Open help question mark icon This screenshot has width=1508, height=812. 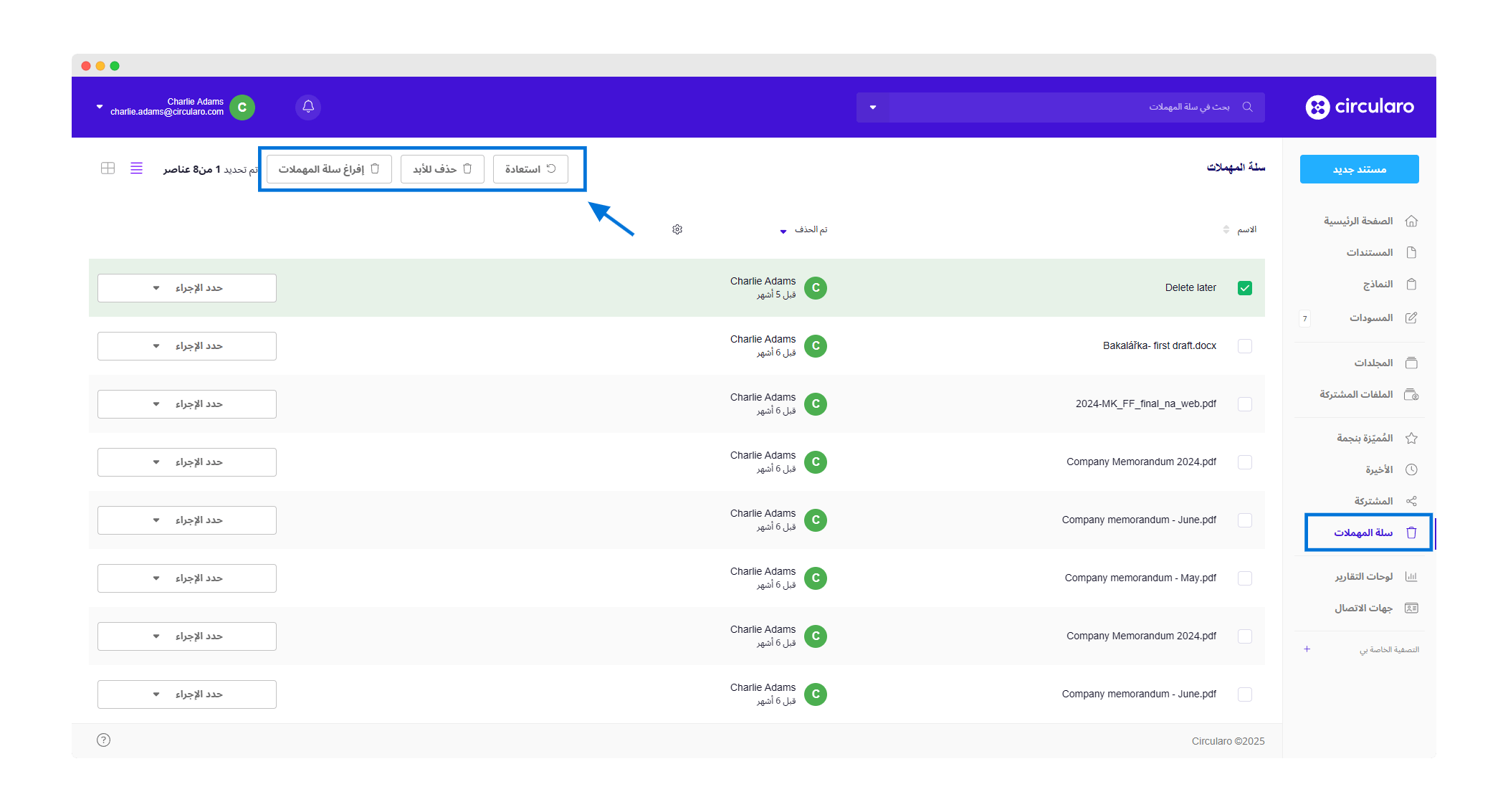(x=103, y=740)
